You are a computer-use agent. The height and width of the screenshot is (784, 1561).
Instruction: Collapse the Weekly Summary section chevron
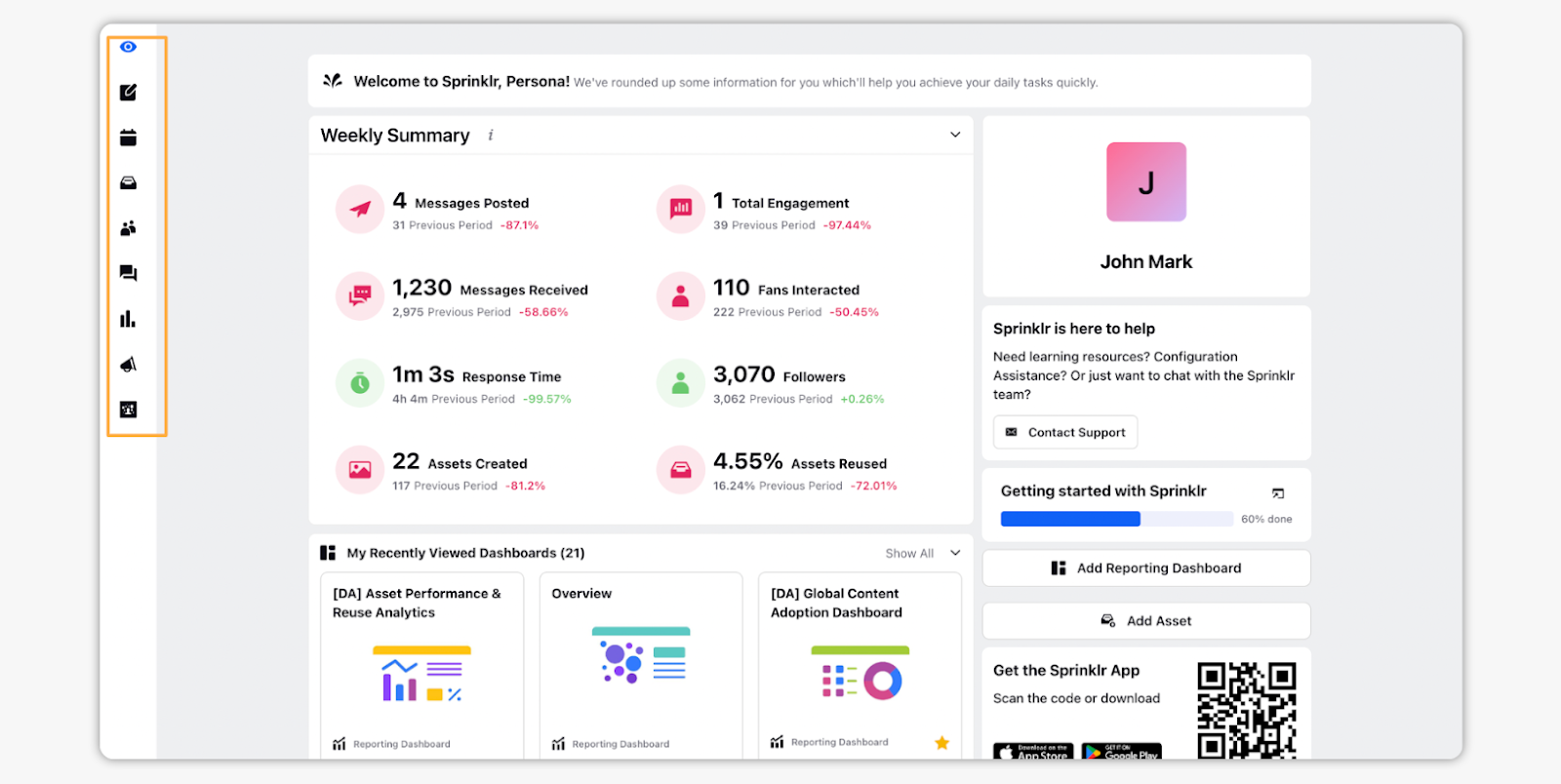click(955, 135)
